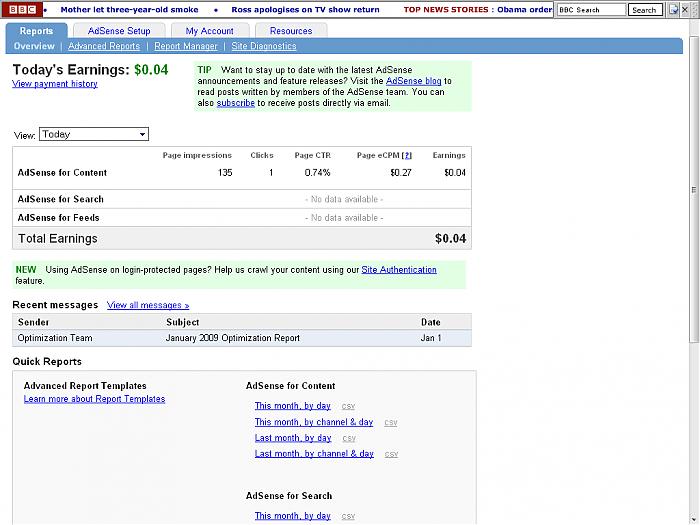
Task: Click the Page CTR value 0.74%
Action: pyautogui.click(x=317, y=173)
